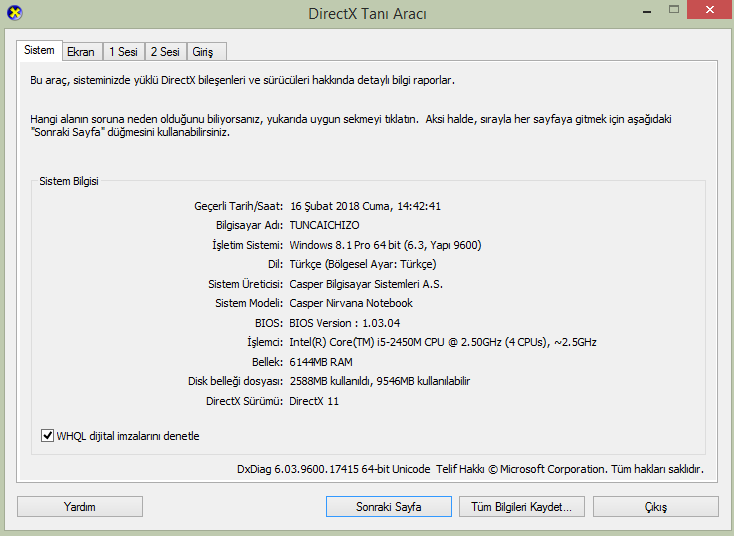The height and width of the screenshot is (536, 739).
Task: Minimize the DirectX Tanı Aracı window
Action: point(647,10)
